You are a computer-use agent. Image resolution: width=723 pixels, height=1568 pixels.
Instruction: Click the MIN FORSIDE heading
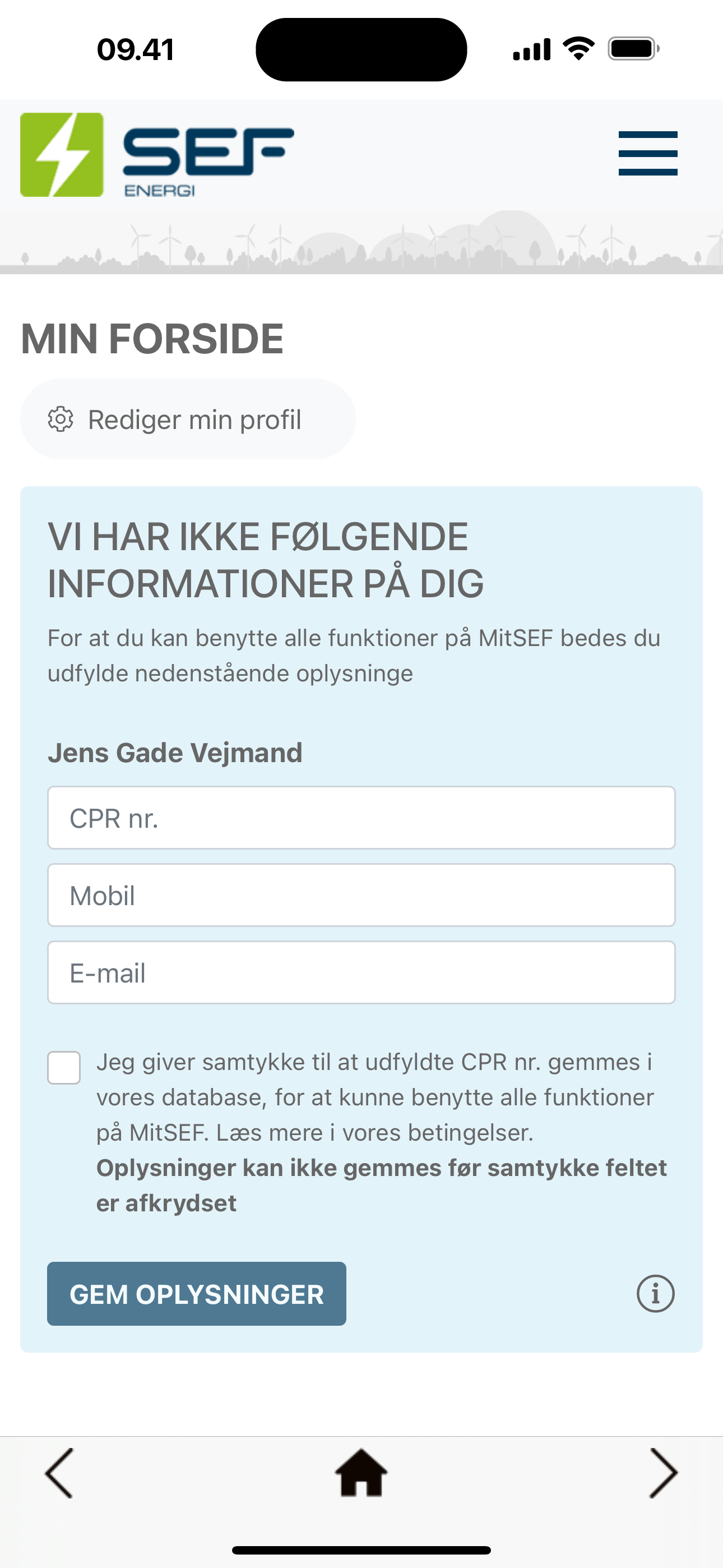click(152, 338)
